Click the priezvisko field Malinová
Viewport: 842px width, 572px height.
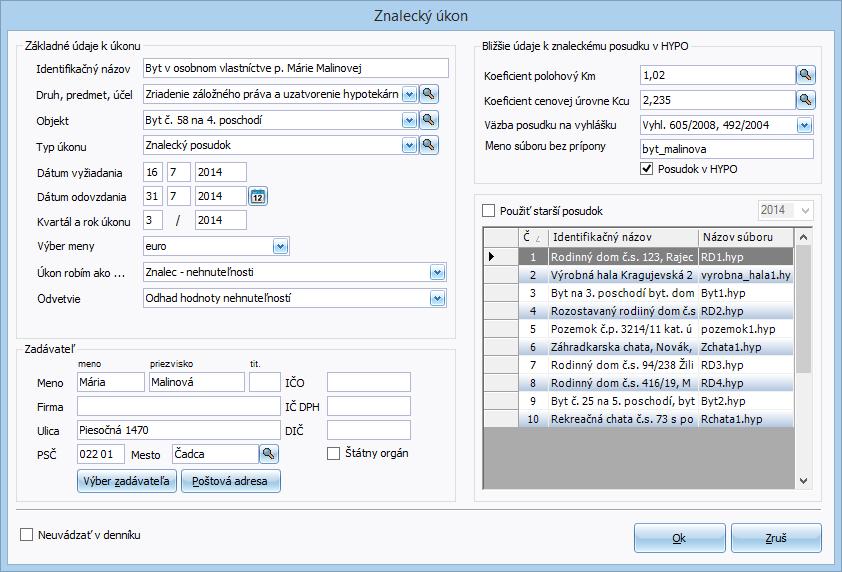197,382
